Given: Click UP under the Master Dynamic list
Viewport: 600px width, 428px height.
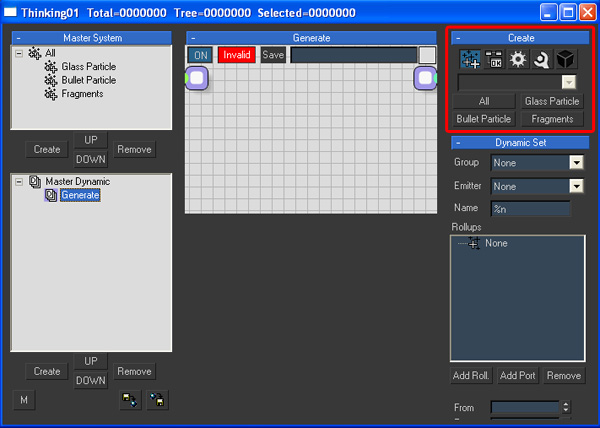Looking at the screenshot, I should coord(91,361).
